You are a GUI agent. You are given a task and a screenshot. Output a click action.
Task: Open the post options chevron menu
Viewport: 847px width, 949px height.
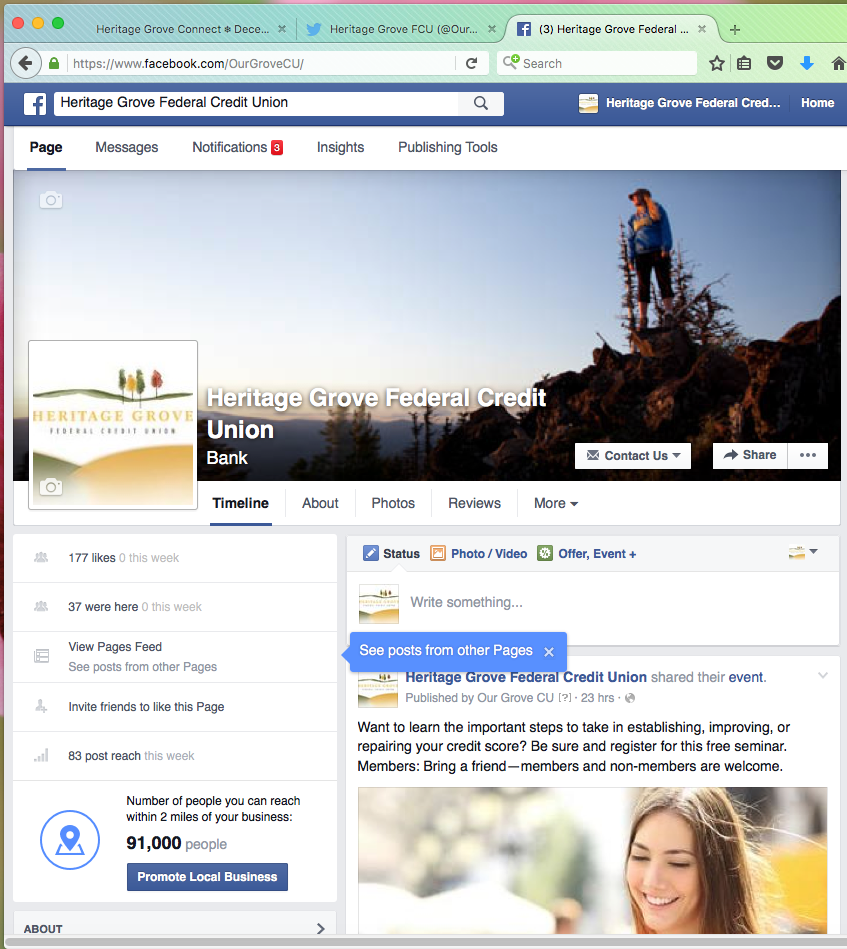click(823, 676)
